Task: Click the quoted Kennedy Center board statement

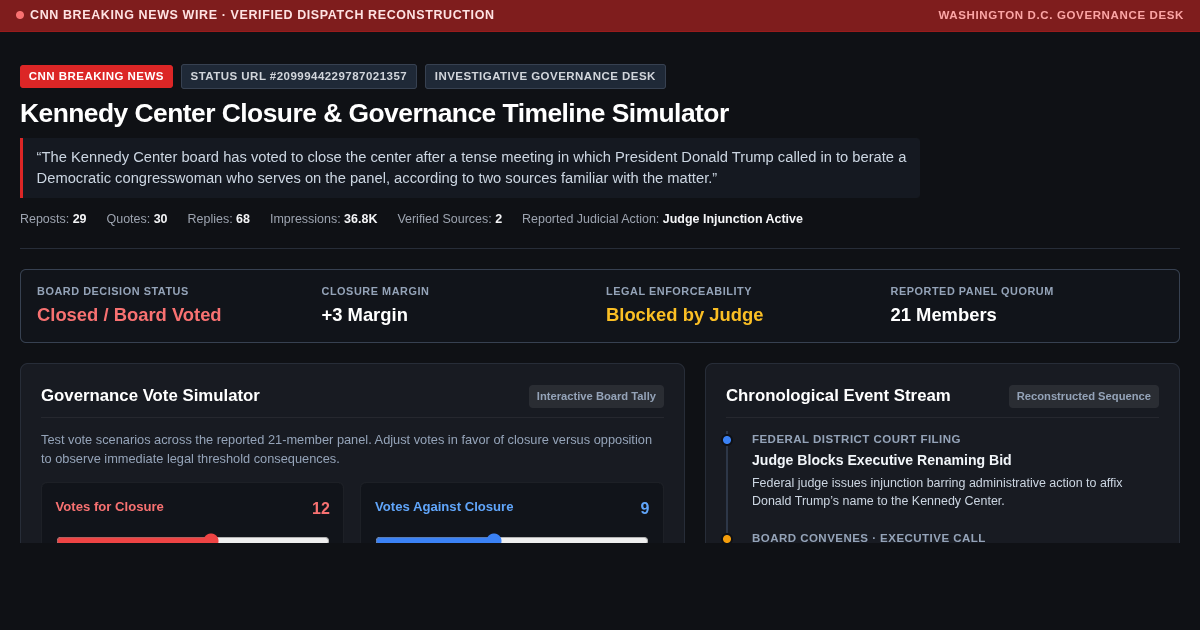Action: 471,168
